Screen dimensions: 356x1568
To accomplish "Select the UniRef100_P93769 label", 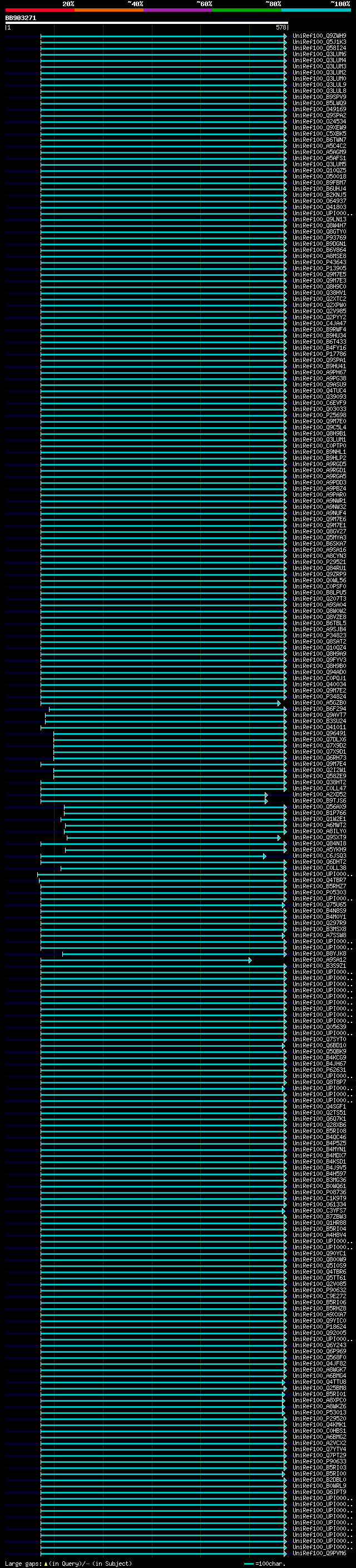I will pyautogui.click(x=319, y=238).
